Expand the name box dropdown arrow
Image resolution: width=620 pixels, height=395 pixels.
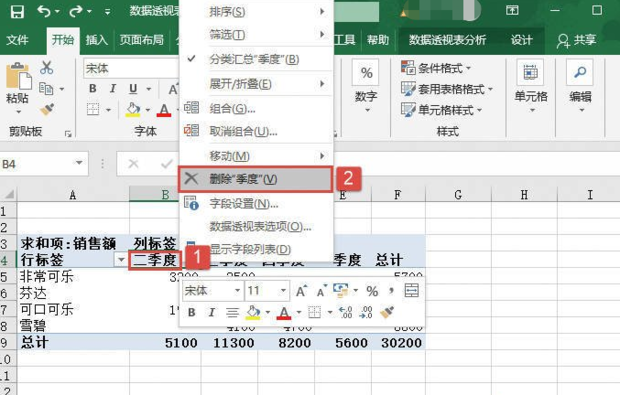click(79, 163)
